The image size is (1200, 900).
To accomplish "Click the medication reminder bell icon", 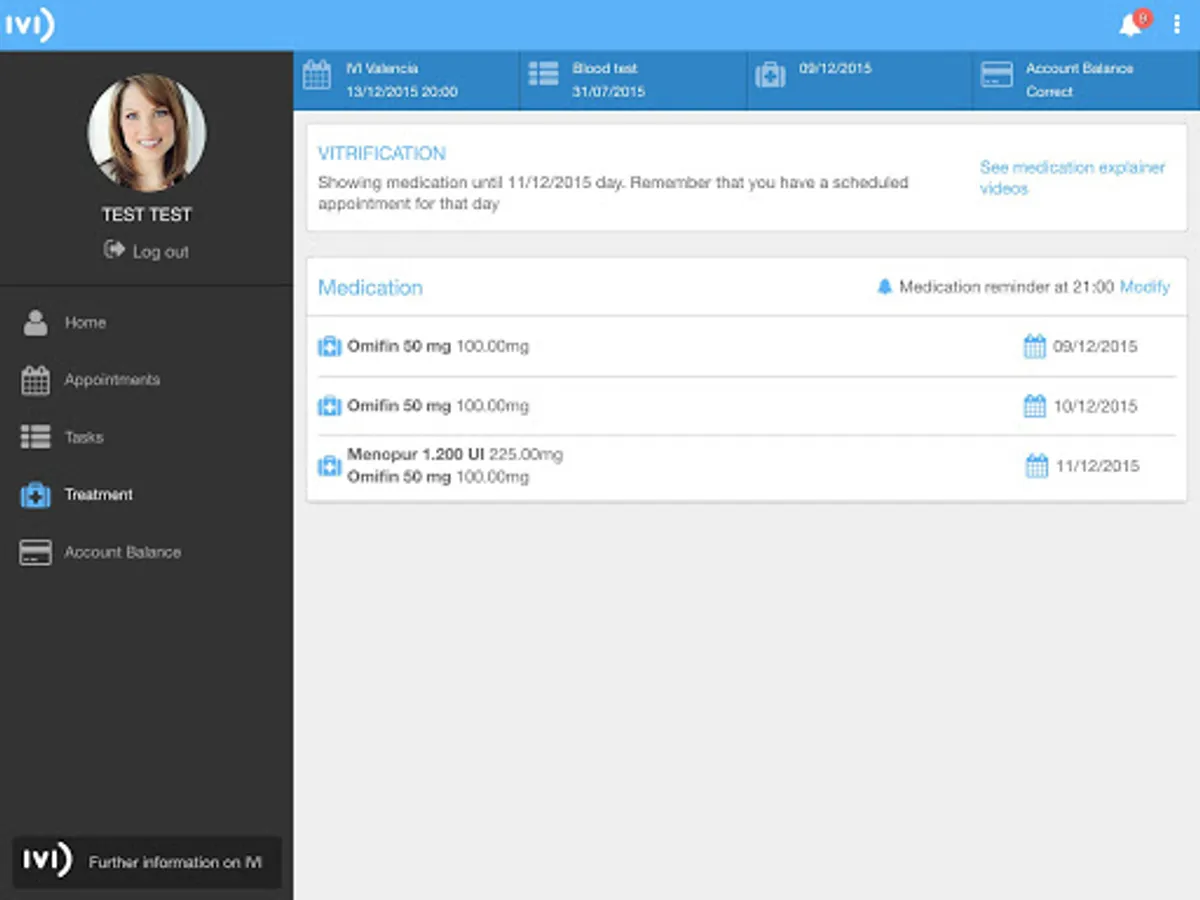I will pos(884,287).
